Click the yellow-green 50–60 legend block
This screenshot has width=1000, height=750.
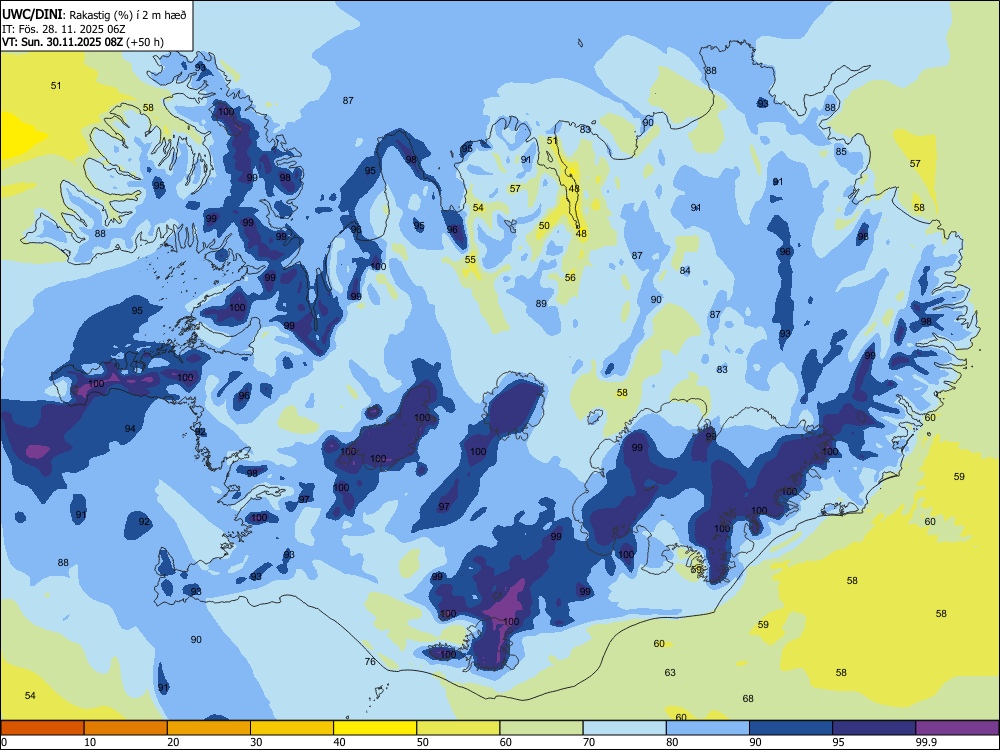[458, 728]
